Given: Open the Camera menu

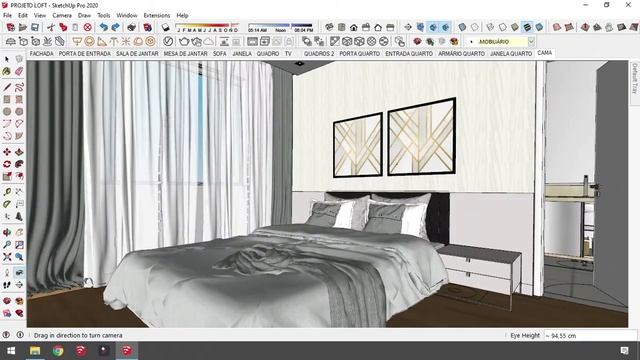Looking at the screenshot, I should point(62,15).
